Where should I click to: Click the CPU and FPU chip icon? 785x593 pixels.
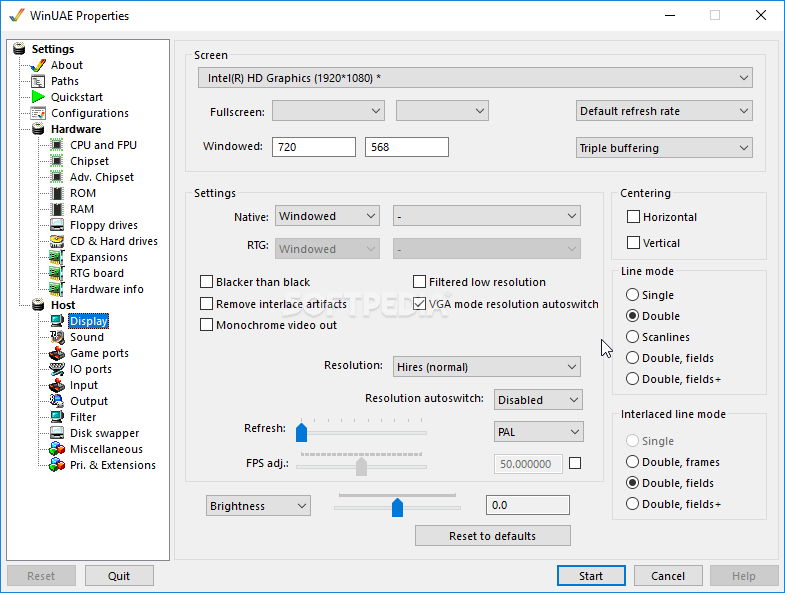[x=57, y=145]
